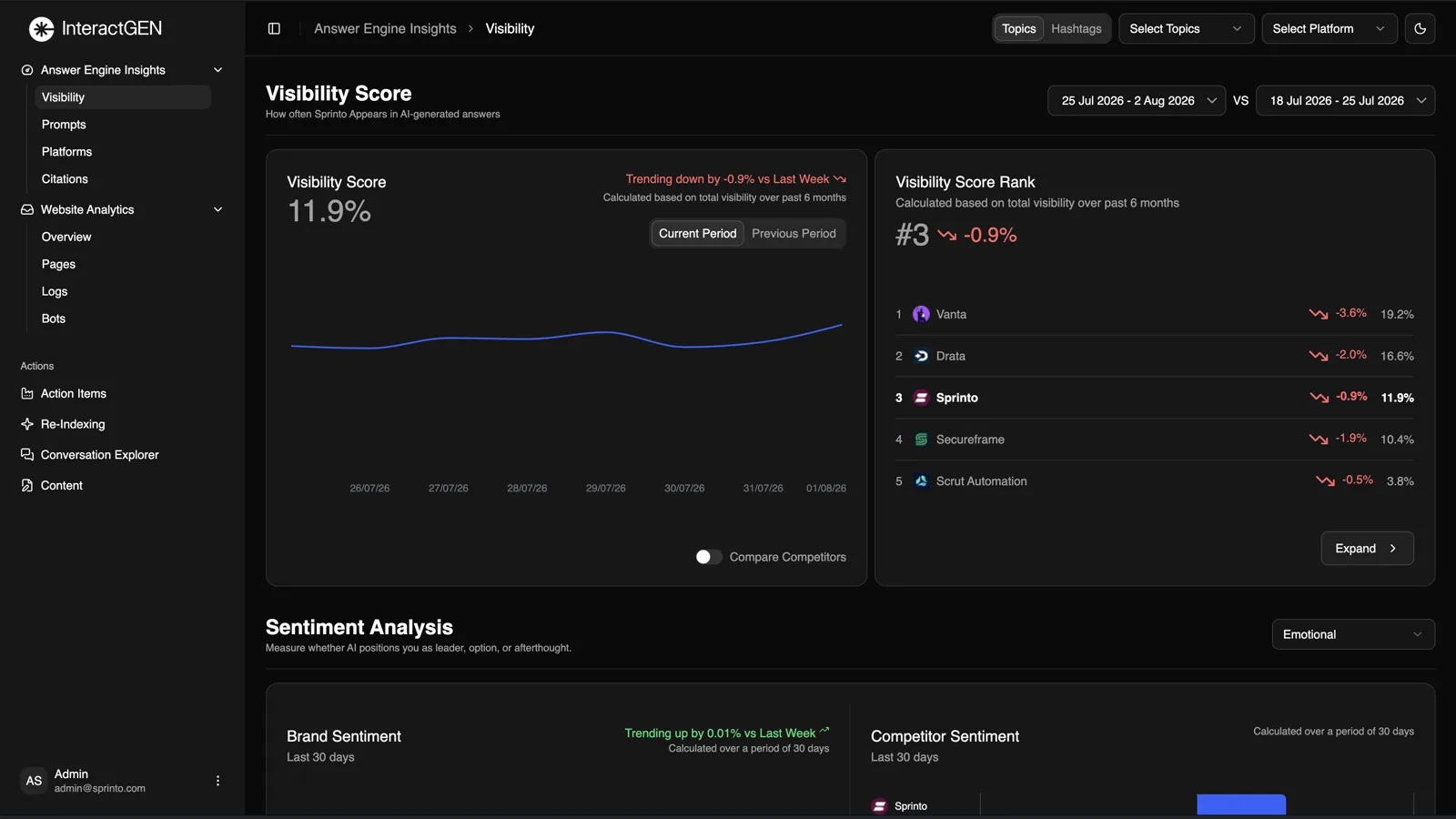
Task: Click the InteractGEN logo icon
Action: (42, 29)
